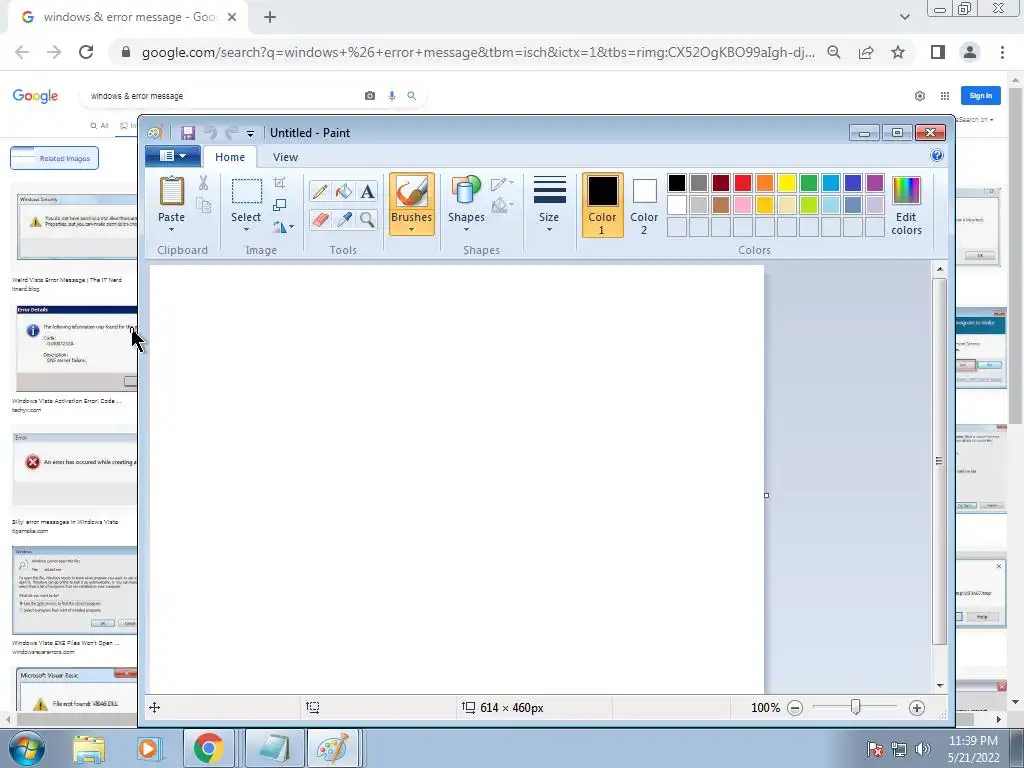Click the Crop icon in Image group

[280, 183]
